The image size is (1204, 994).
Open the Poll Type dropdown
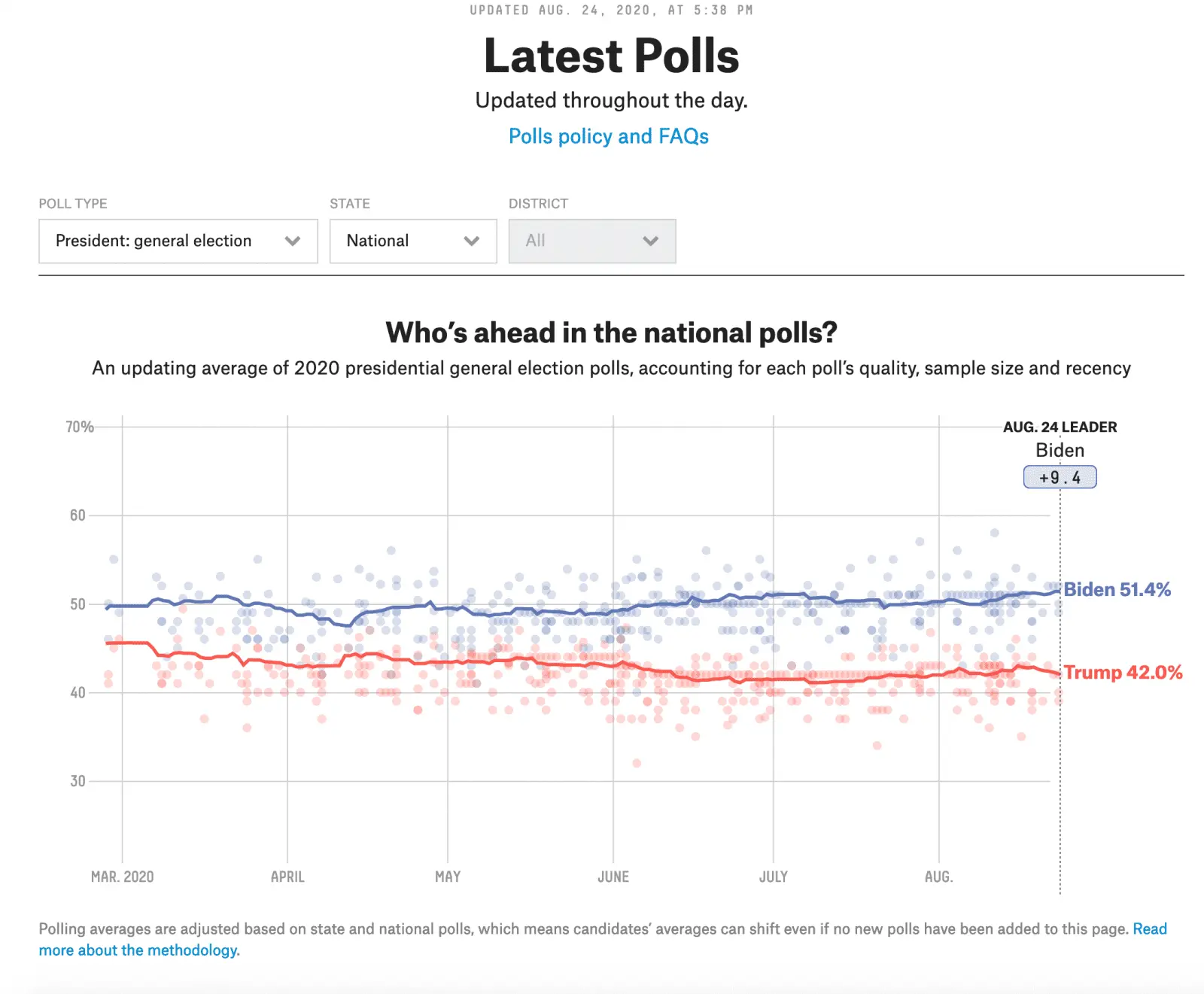(x=178, y=241)
